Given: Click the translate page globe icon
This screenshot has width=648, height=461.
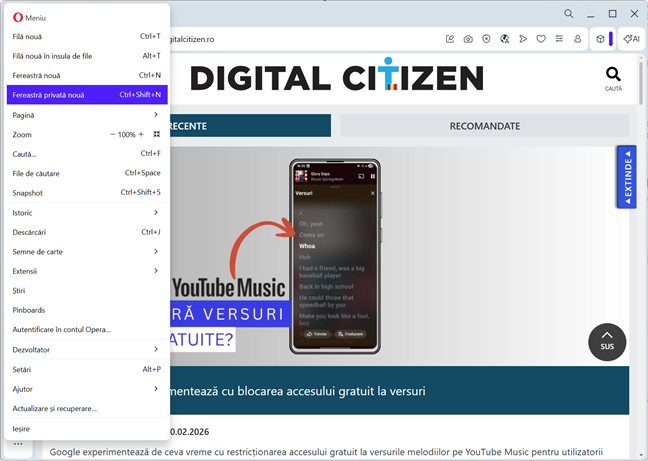Looking at the screenshot, I should 504,39.
